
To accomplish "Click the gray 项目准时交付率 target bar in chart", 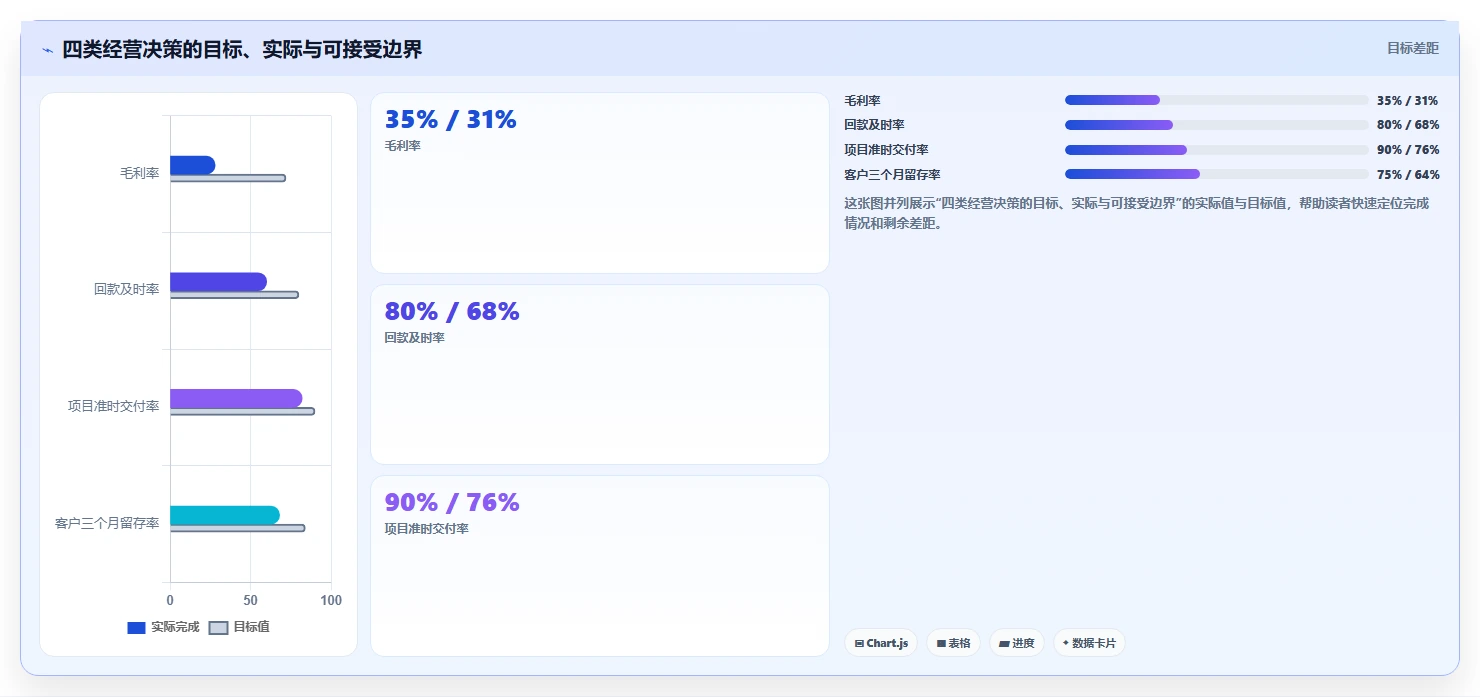I will tap(242, 411).
